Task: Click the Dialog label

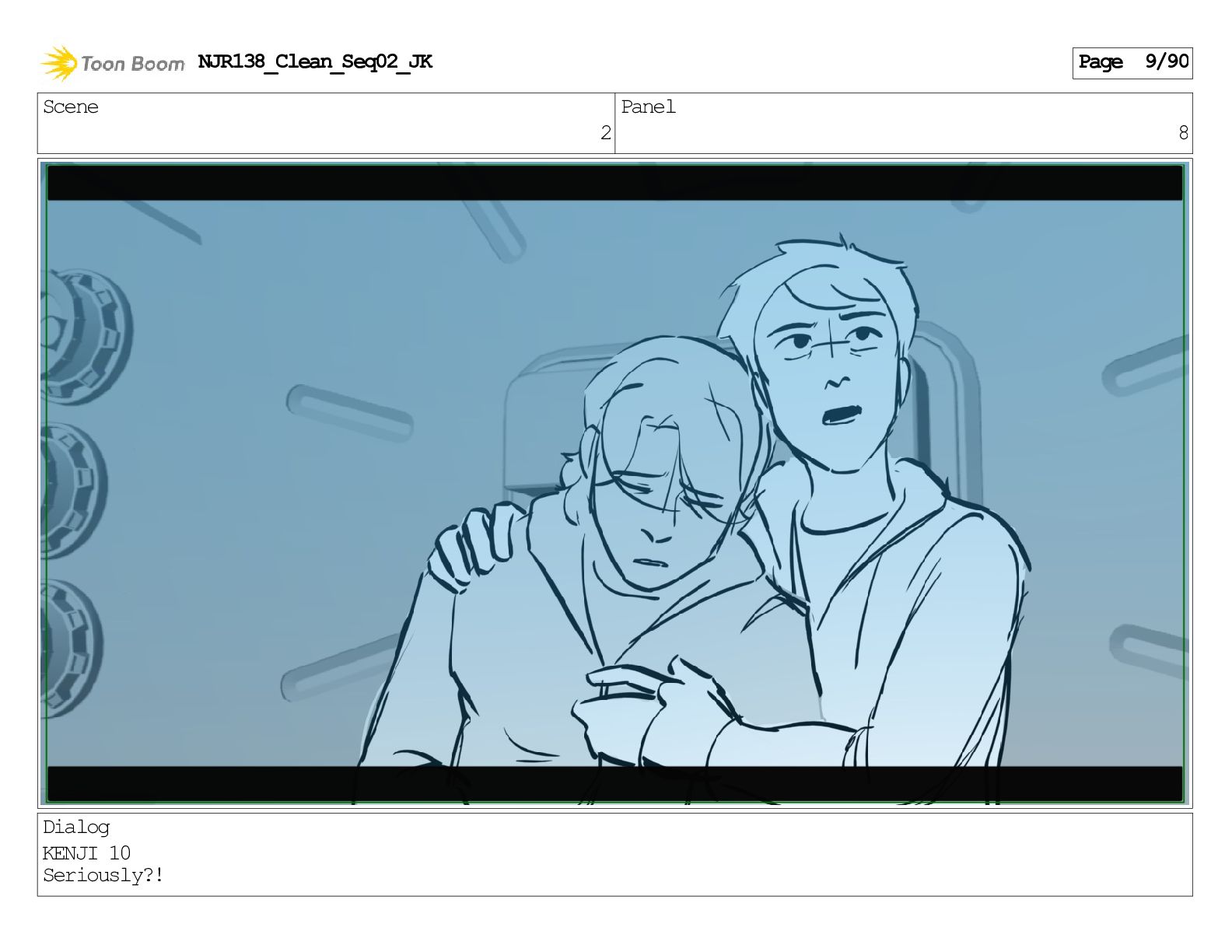Action: pyautogui.click(x=76, y=828)
